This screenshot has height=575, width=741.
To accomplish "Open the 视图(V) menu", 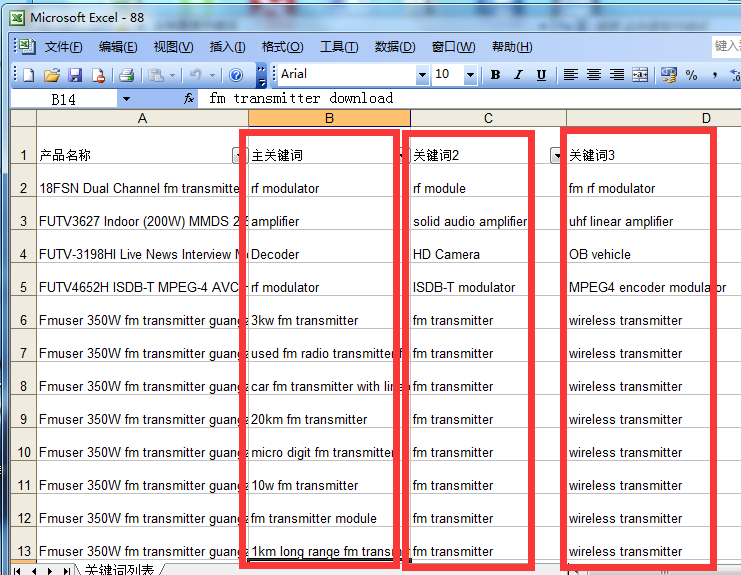I will [x=173, y=47].
